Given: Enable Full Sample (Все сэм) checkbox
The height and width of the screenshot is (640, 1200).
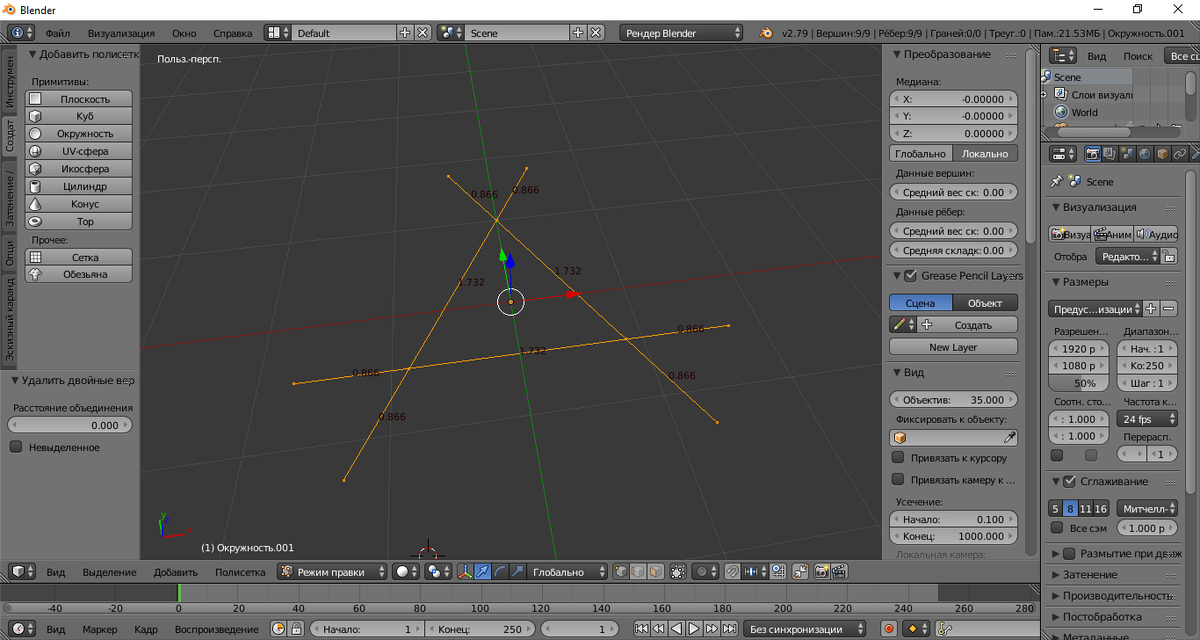Looking at the screenshot, I should (1057, 527).
